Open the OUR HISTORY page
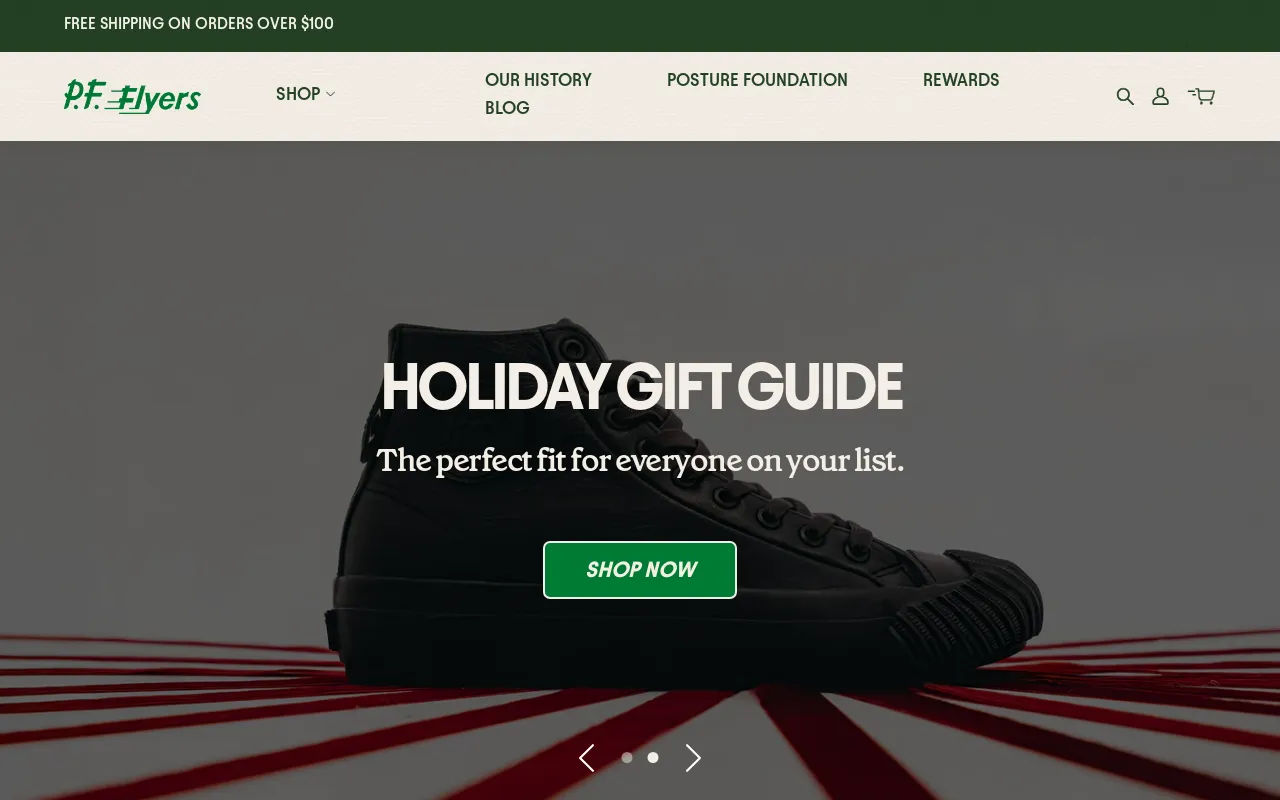Screen dimensions: 1280x800 point(538,80)
